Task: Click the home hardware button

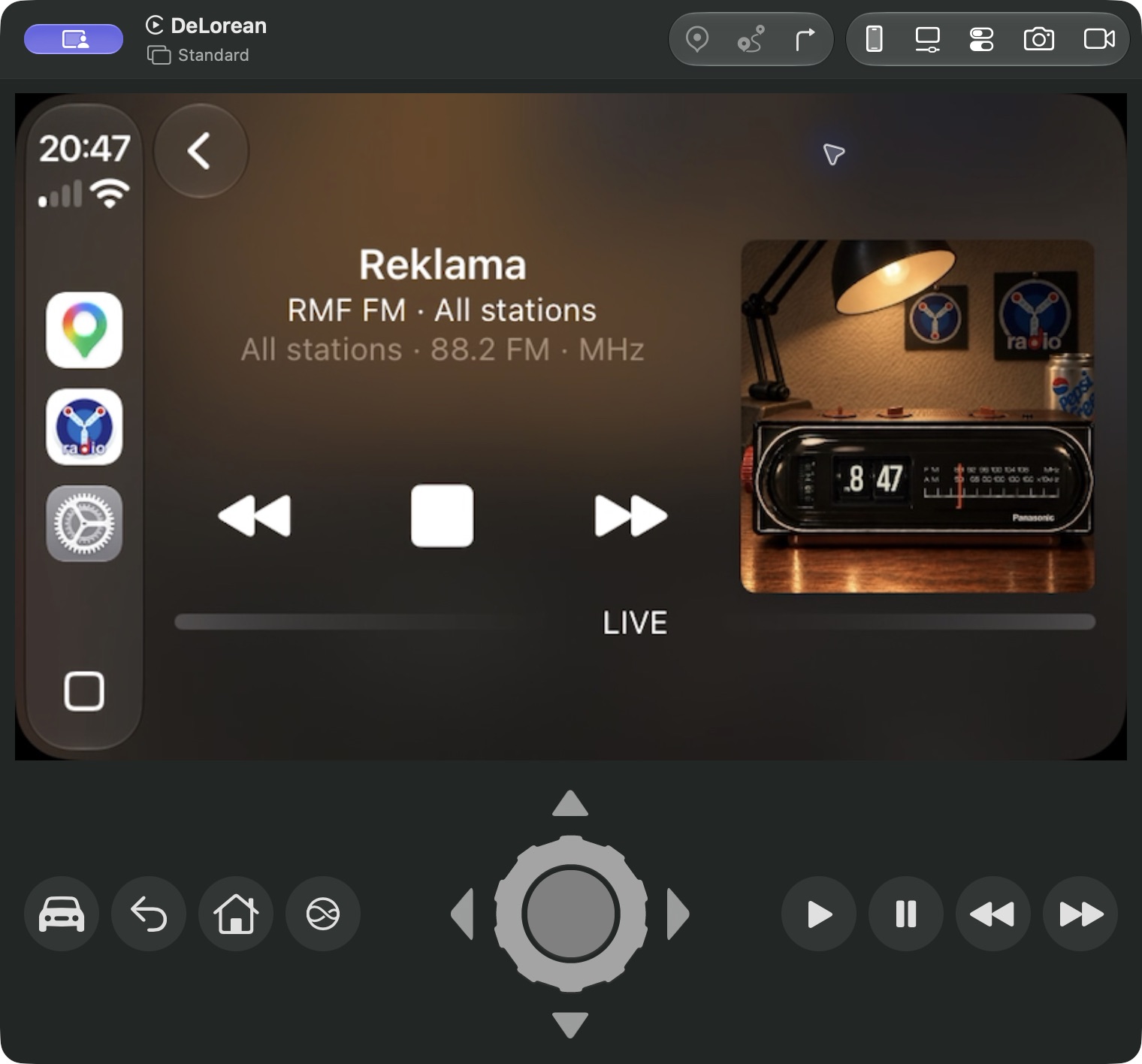Action: tap(236, 914)
